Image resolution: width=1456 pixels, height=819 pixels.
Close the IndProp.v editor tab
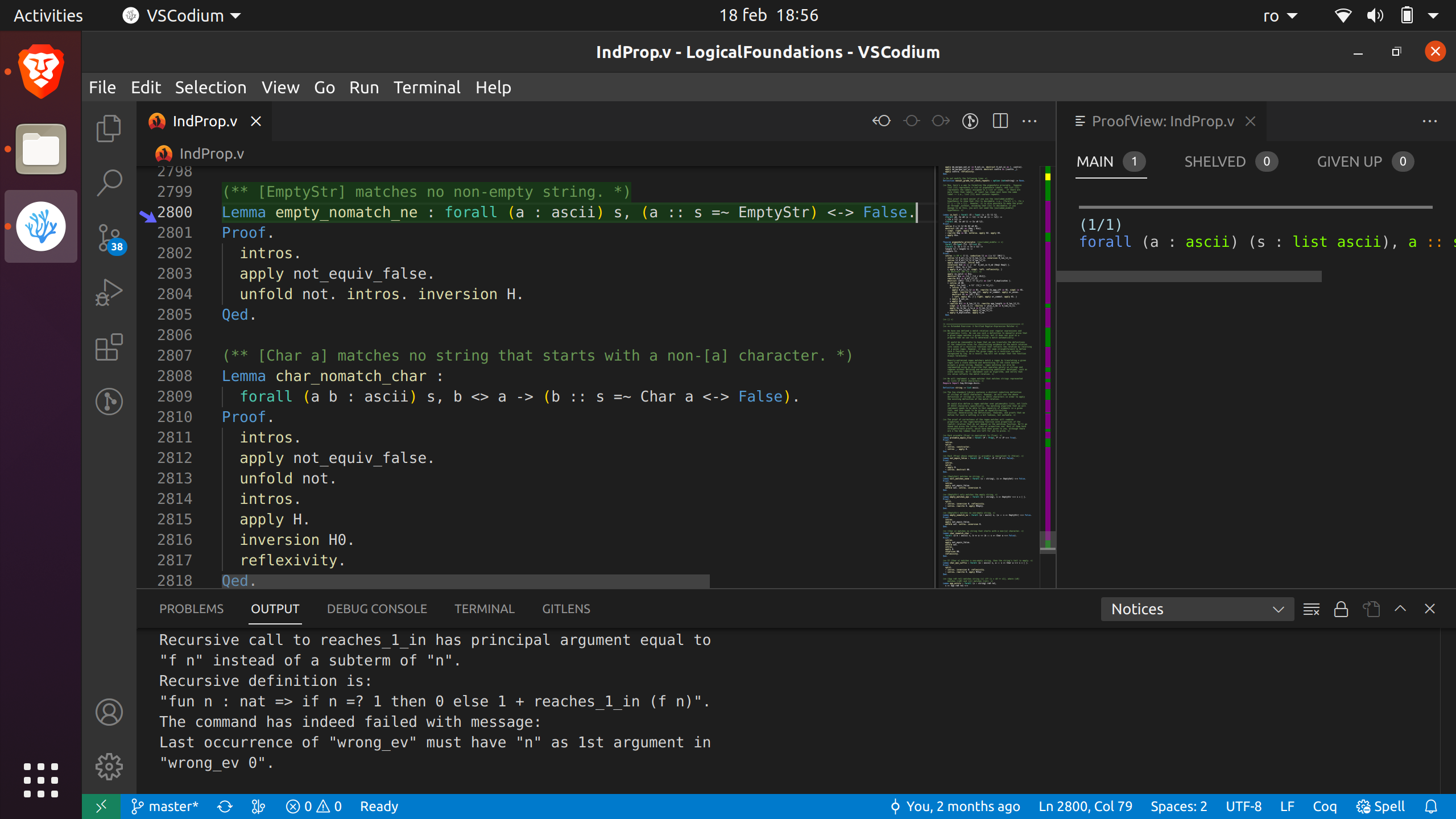coord(256,121)
